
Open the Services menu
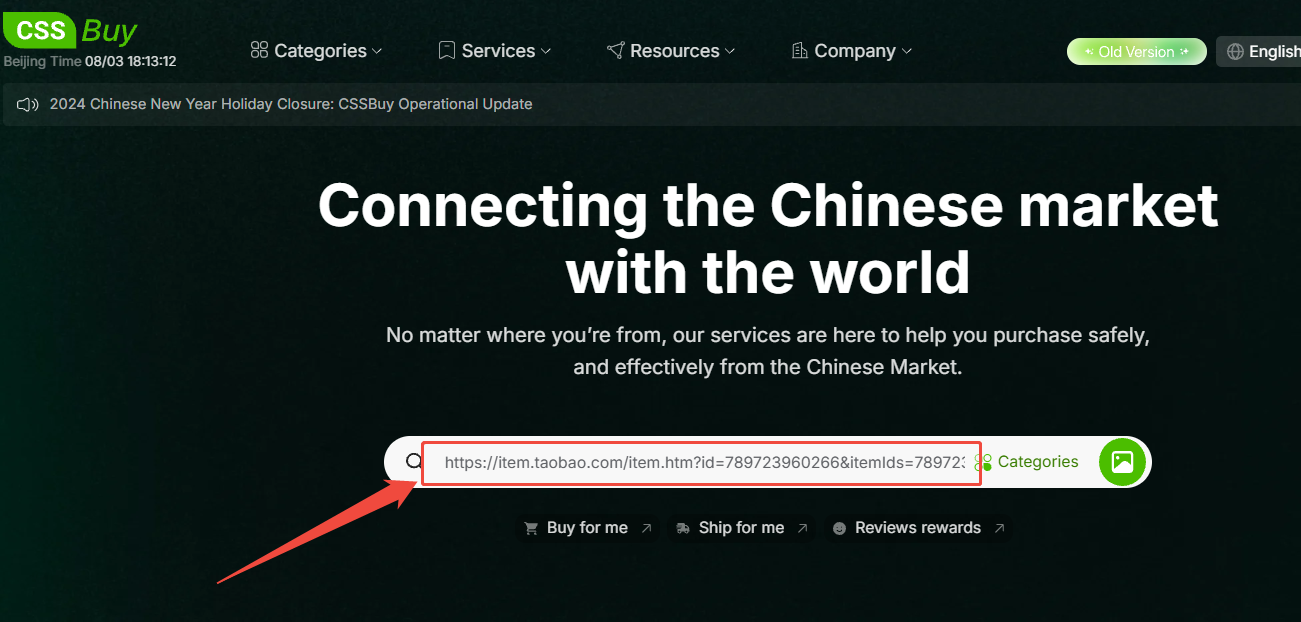pyautogui.click(x=495, y=51)
